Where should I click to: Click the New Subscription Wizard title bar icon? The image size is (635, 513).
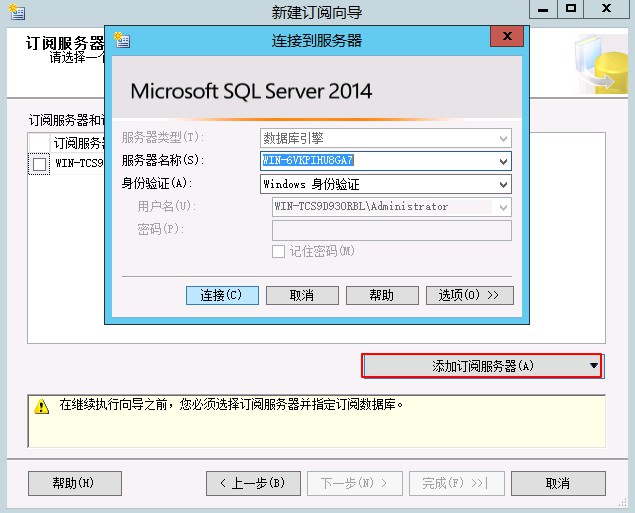pos(16,11)
